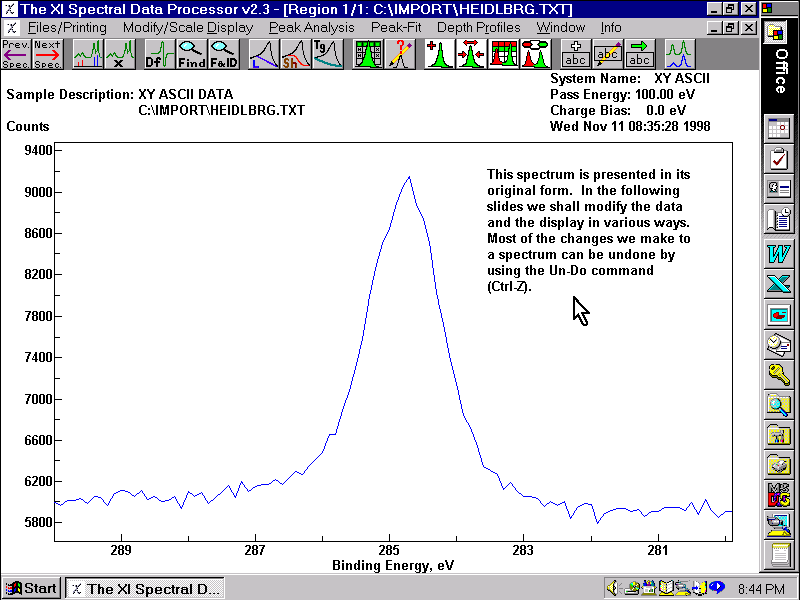
Task: Open the Depth Profiles menu
Action: (x=478, y=27)
